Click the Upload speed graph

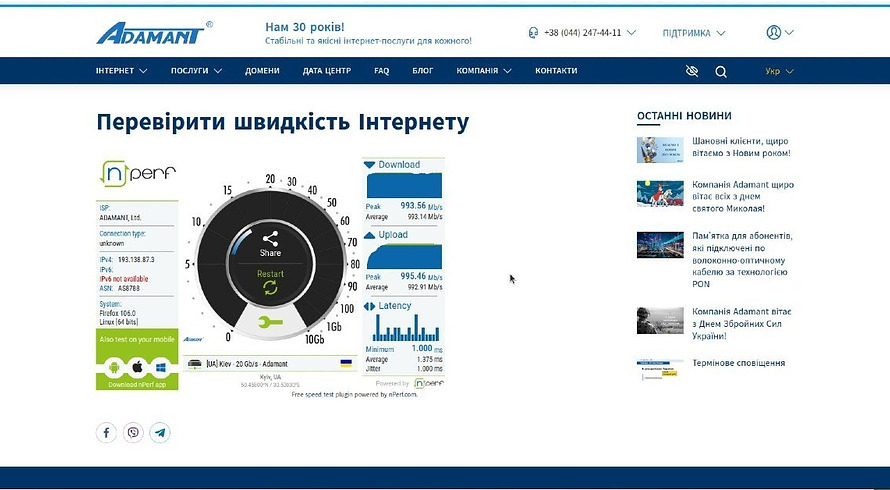click(x=404, y=256)
